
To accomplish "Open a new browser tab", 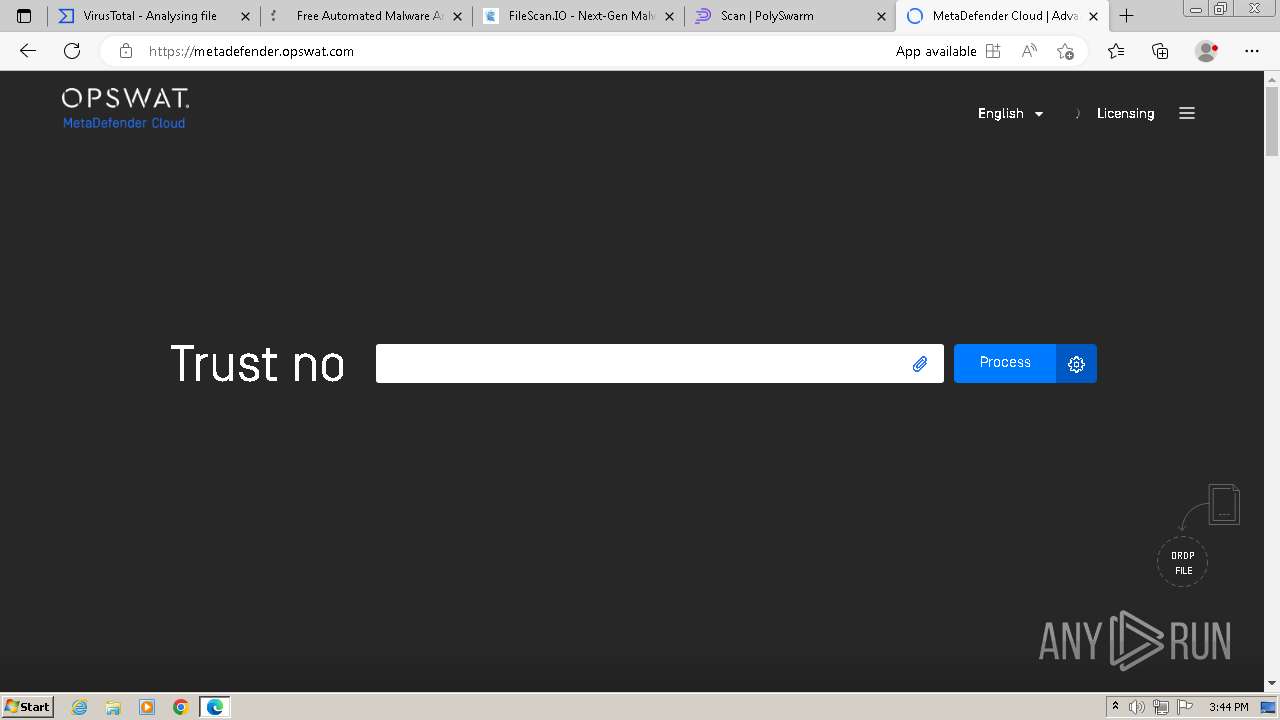I will pyautogui.click(x=1126, y=16).
